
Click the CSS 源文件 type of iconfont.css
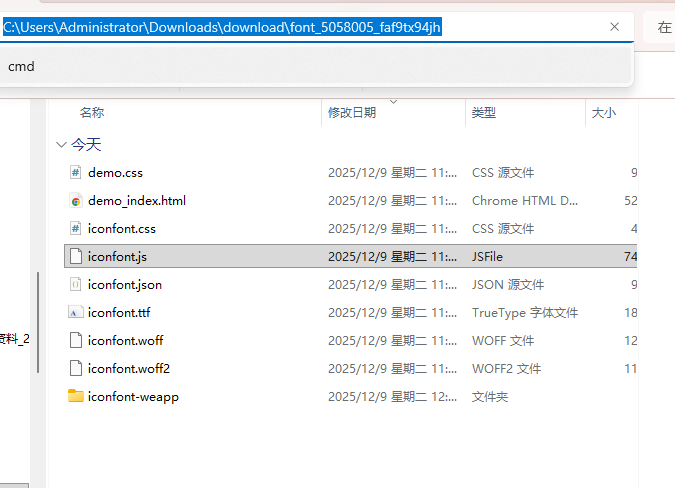pyautogui.click(x=503, y=229)
